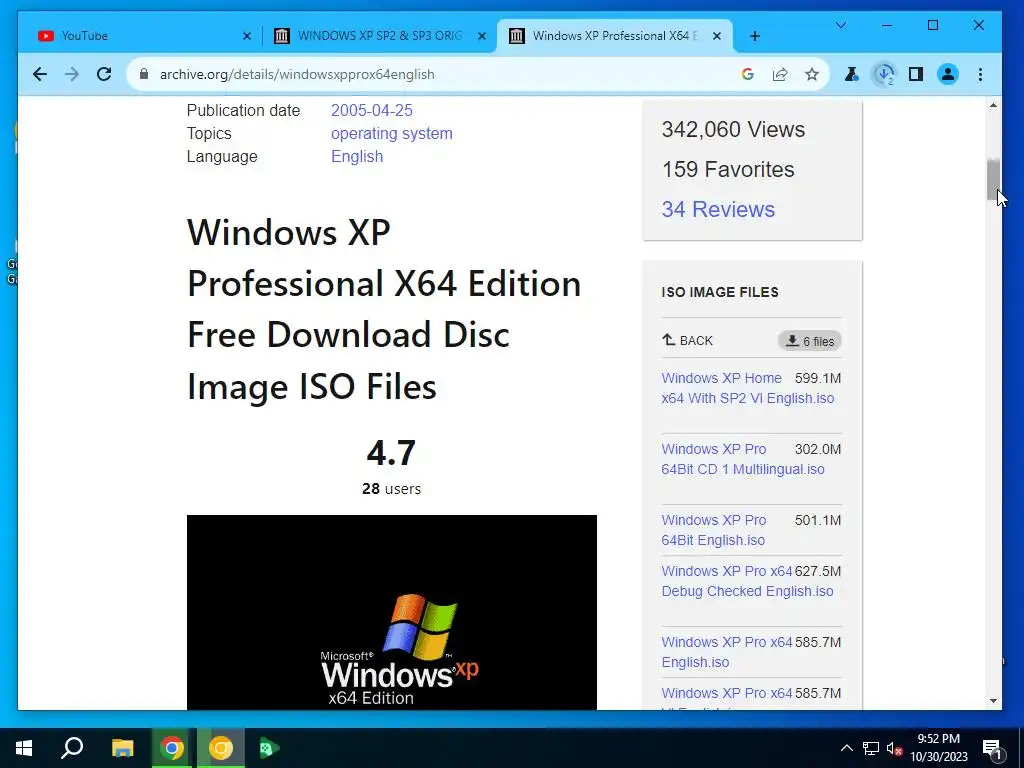Download all via the 6 files button
This screenshot has height=768, width=1024.
(810, 341)
